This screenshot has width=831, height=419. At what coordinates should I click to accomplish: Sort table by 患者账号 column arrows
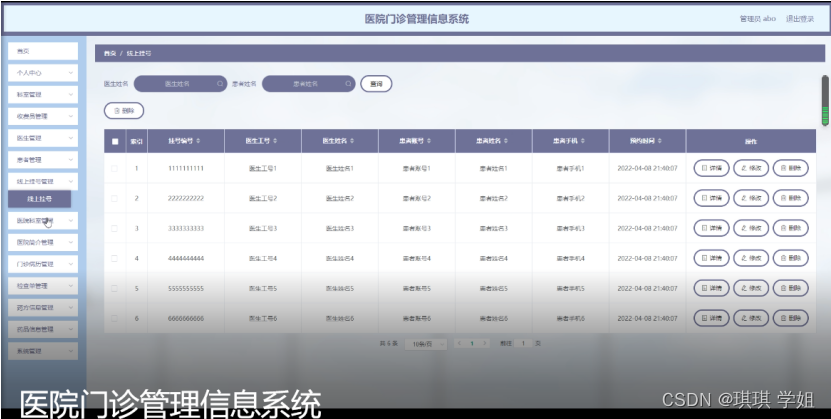[429, 141]
